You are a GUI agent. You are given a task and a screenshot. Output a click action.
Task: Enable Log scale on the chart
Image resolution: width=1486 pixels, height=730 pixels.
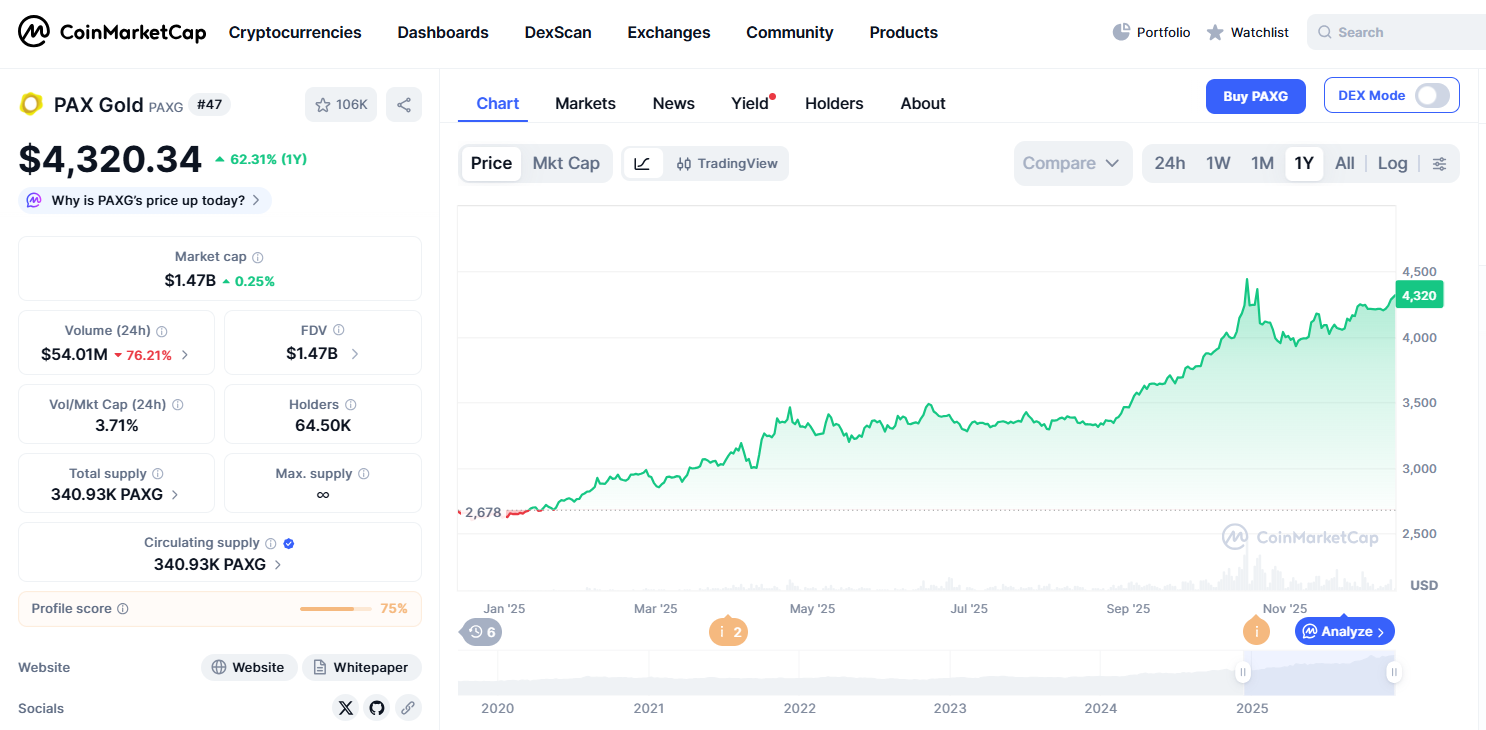click(x=1392, y=163)
